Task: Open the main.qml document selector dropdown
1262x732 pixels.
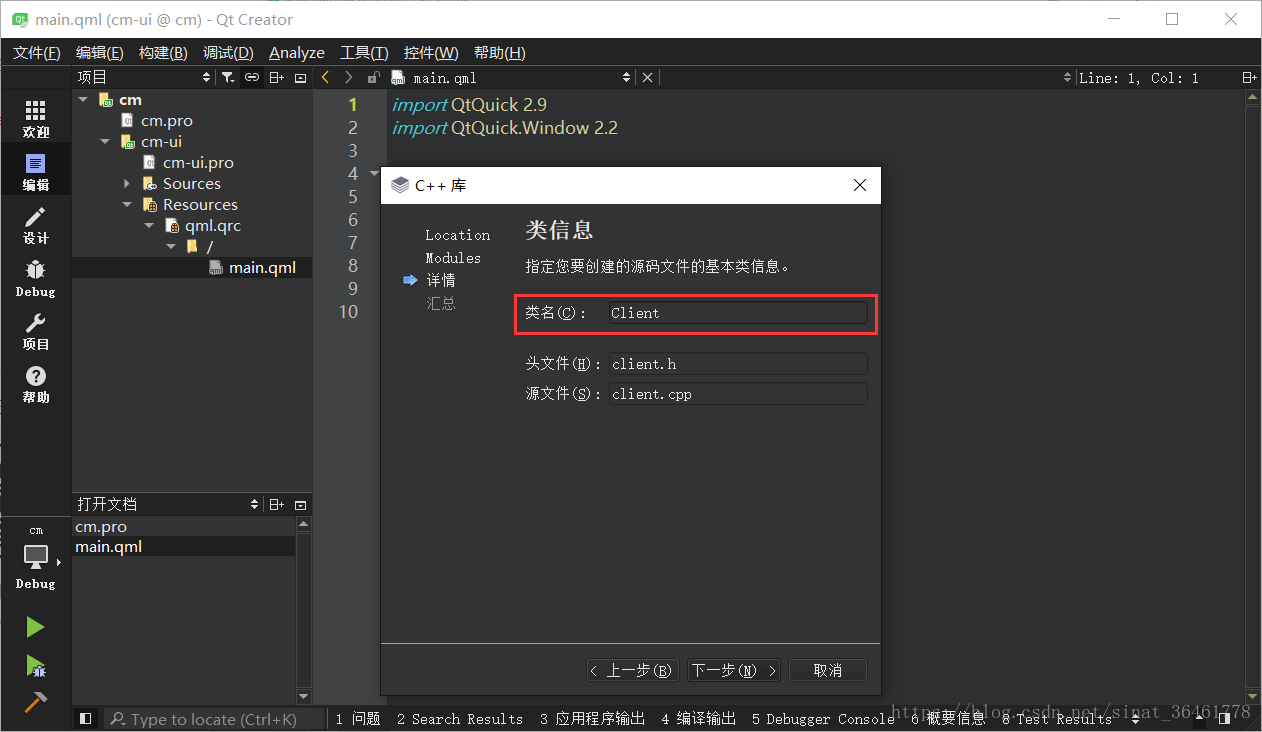Action: point(627,77)
